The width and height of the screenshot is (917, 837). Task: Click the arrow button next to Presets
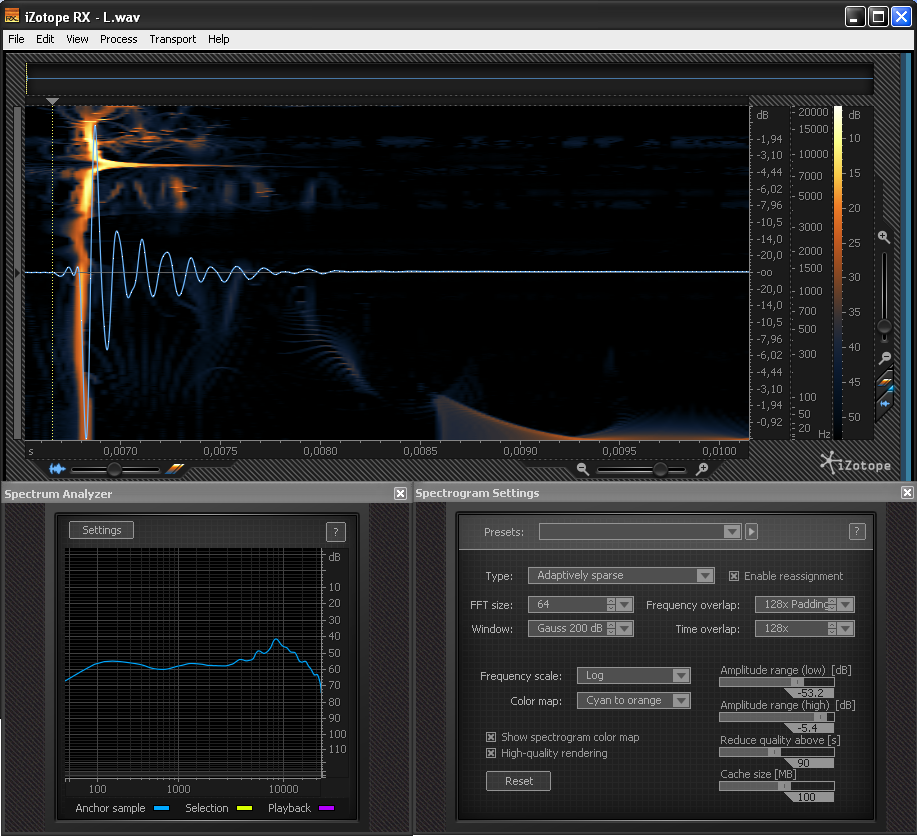coord(751,531)
